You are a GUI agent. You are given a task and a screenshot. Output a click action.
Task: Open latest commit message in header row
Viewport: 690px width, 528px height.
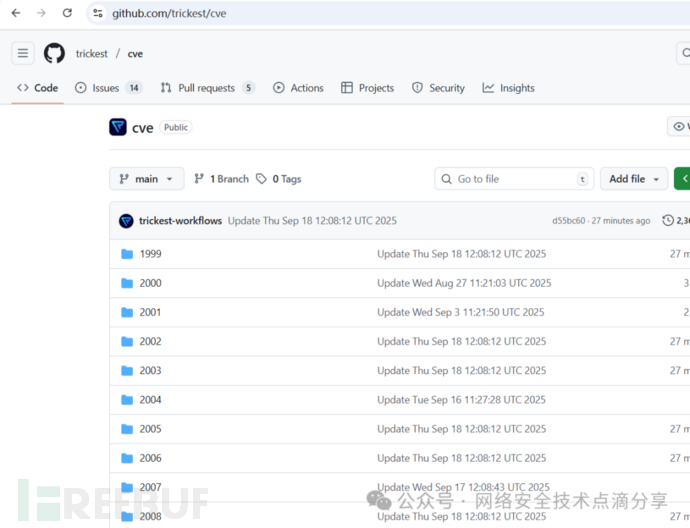coord(312,220)
